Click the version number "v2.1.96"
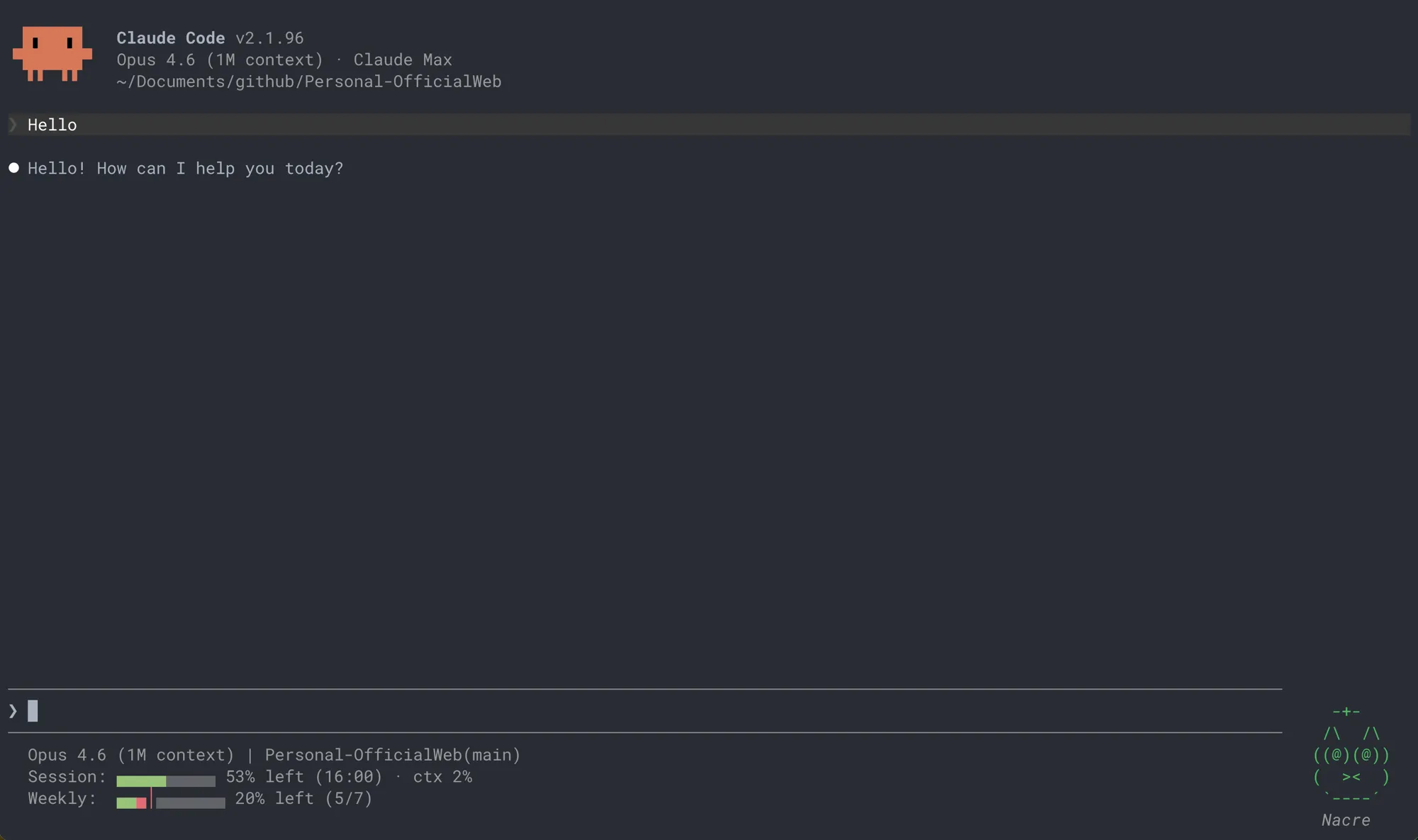The width and height of the screenshot is (1418, 840). pyautogui.click(x=269, y=38)
